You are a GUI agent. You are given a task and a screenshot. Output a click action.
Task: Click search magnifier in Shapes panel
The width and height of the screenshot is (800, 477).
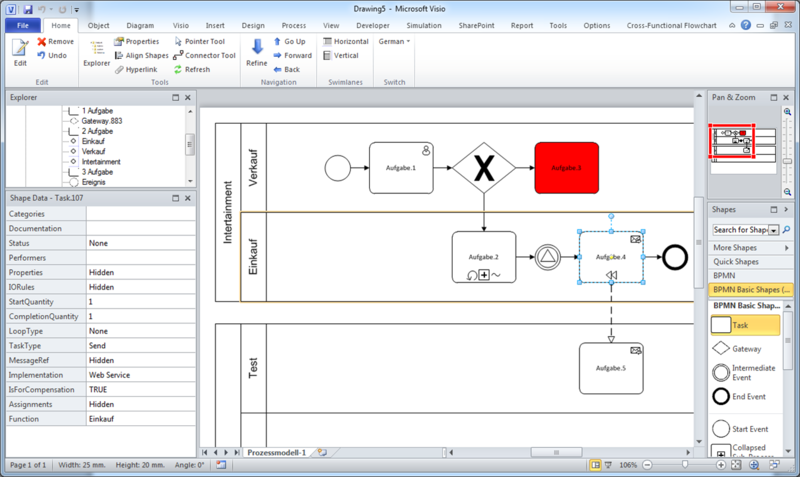pyautogui.click(x=786, y=230)
